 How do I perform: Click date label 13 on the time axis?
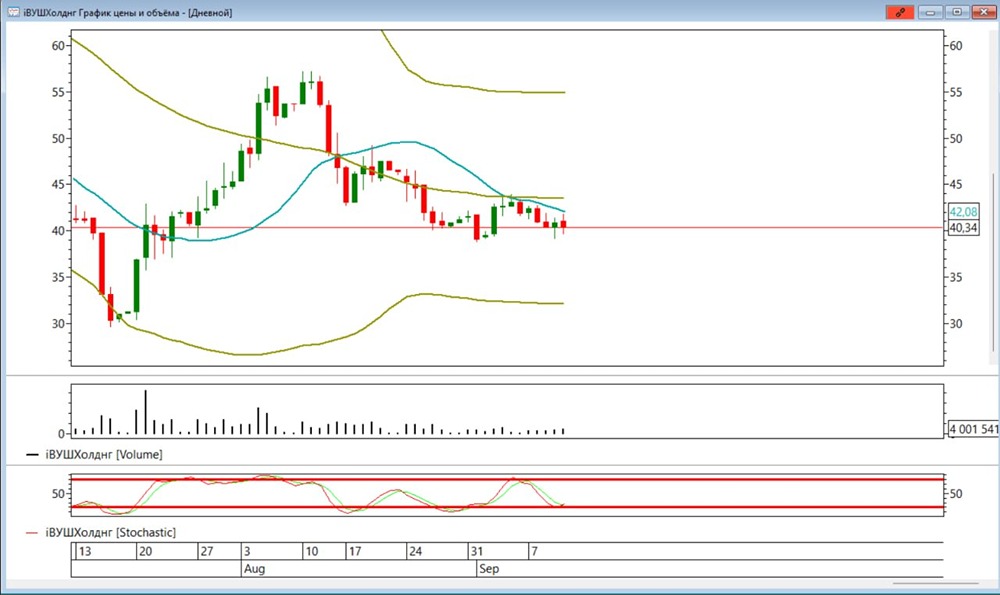coord(85,551)
